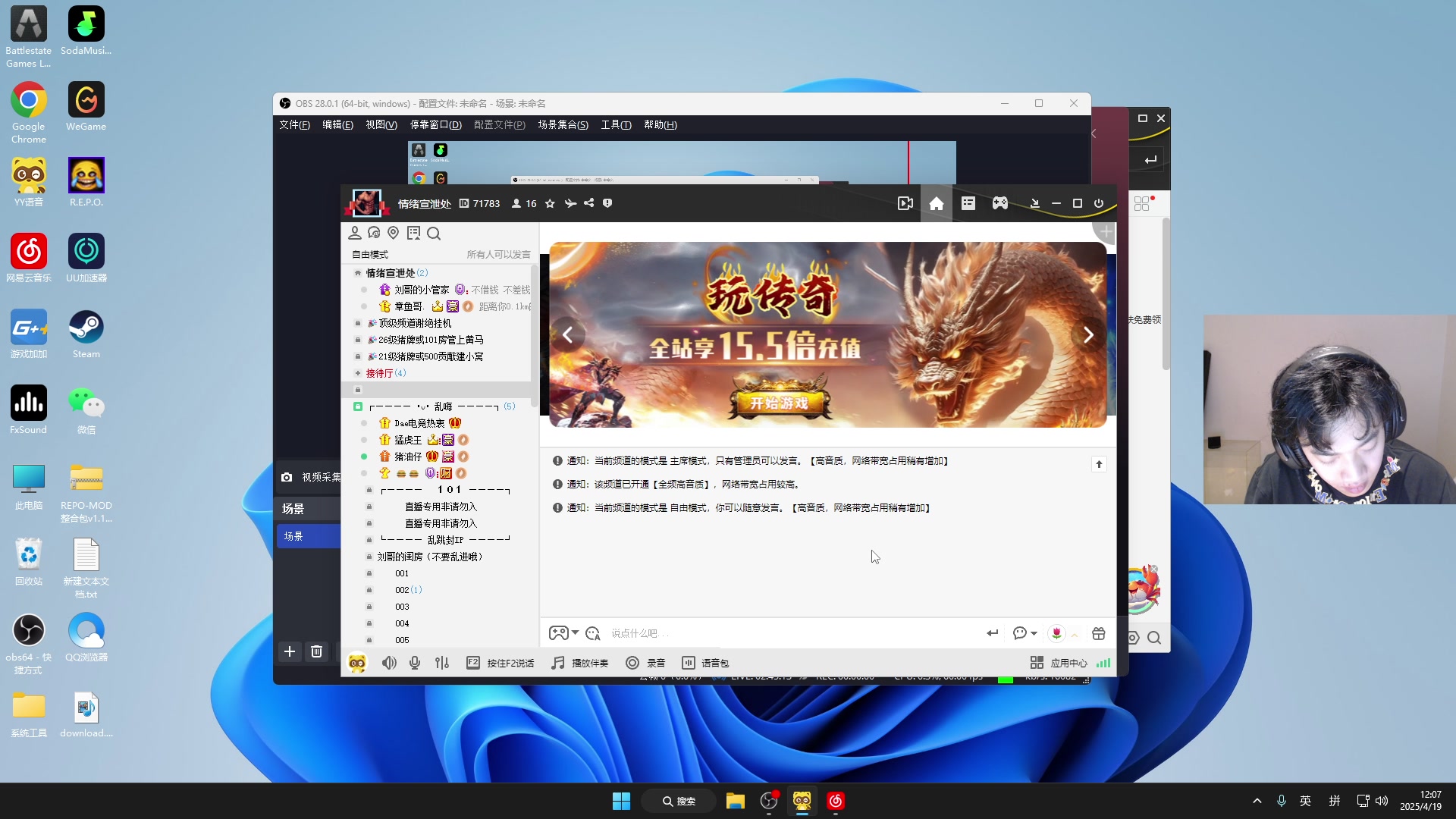
Task: Click the YY mini-mode arrow icon in header
Action: click(x=1034, y=203)
